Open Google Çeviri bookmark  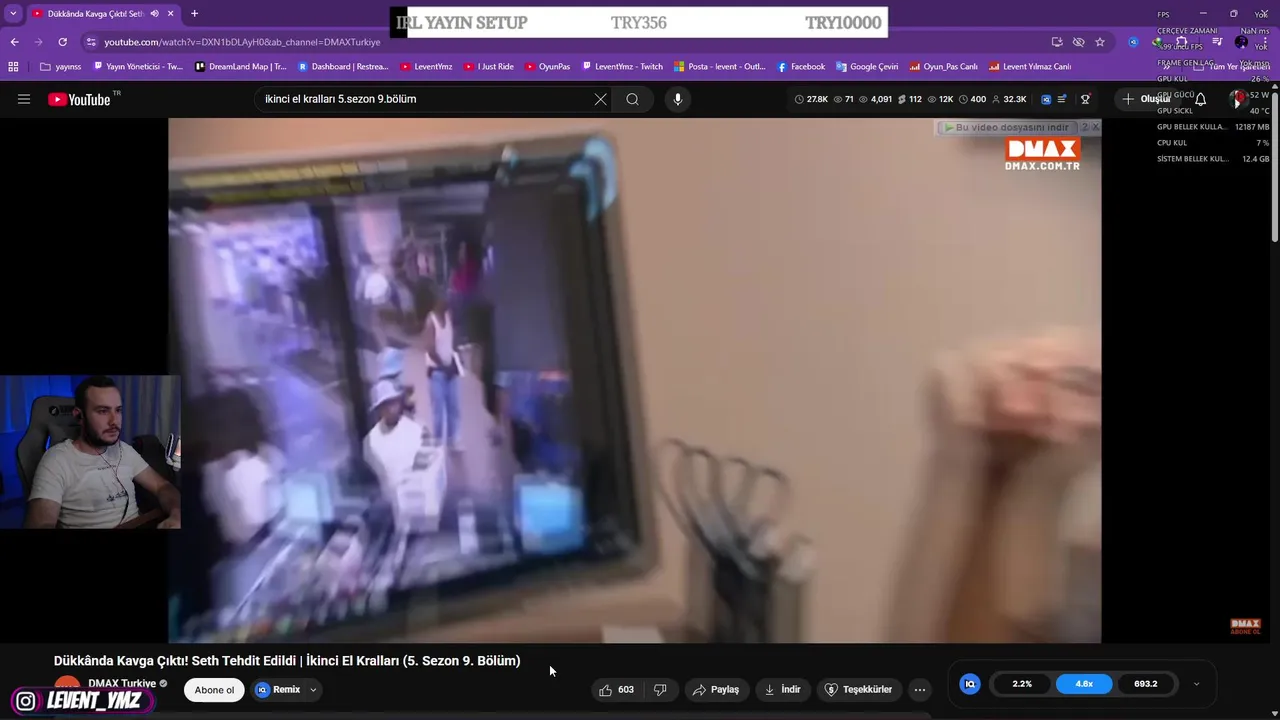867,67
